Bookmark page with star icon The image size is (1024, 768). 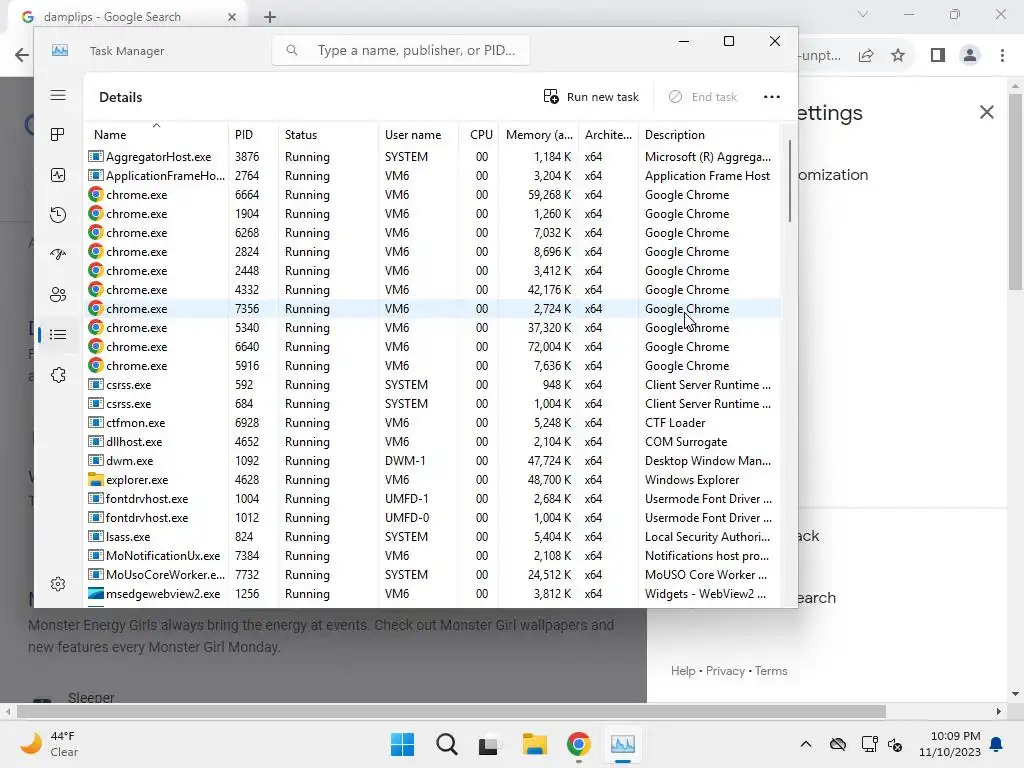pyautogui.click(x=898, y=56)
